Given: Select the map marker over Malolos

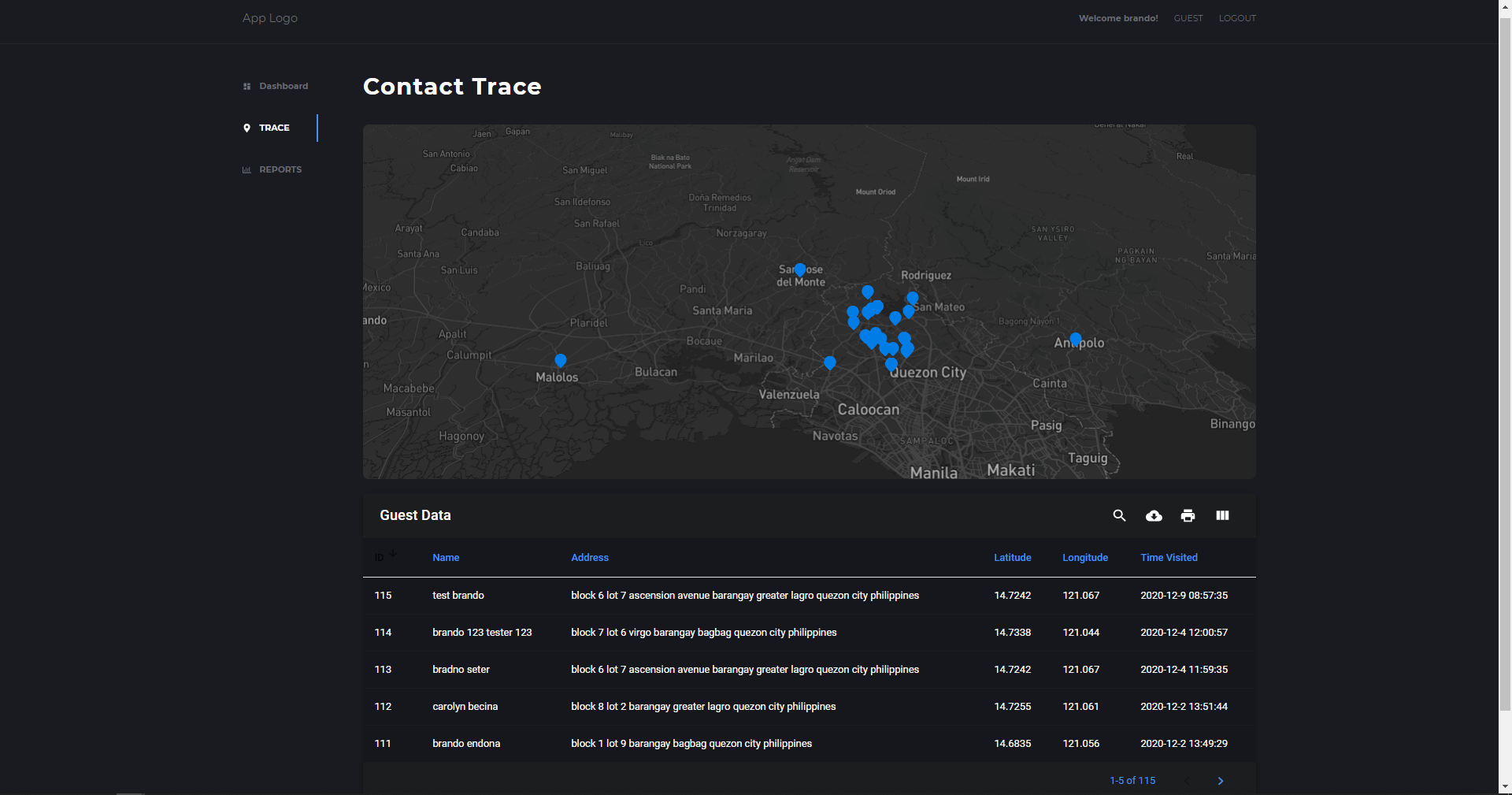Looking at the screenshot, I should pos(561,361).
